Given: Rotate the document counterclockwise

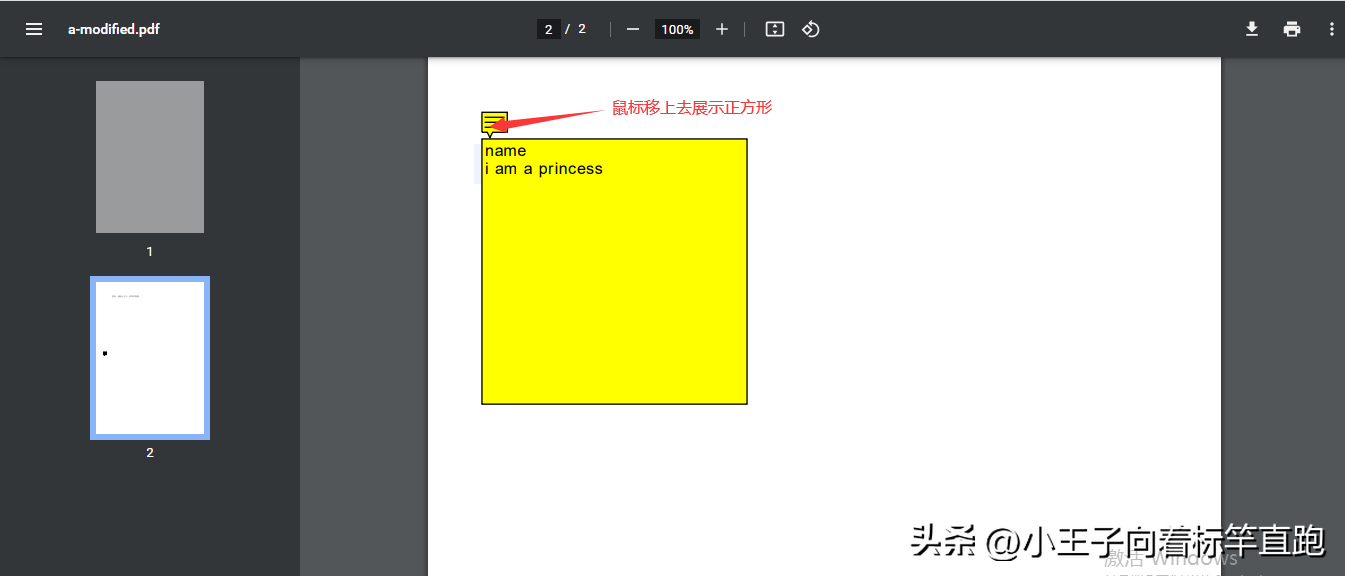Looking at the screenshot, I should 811,29.
